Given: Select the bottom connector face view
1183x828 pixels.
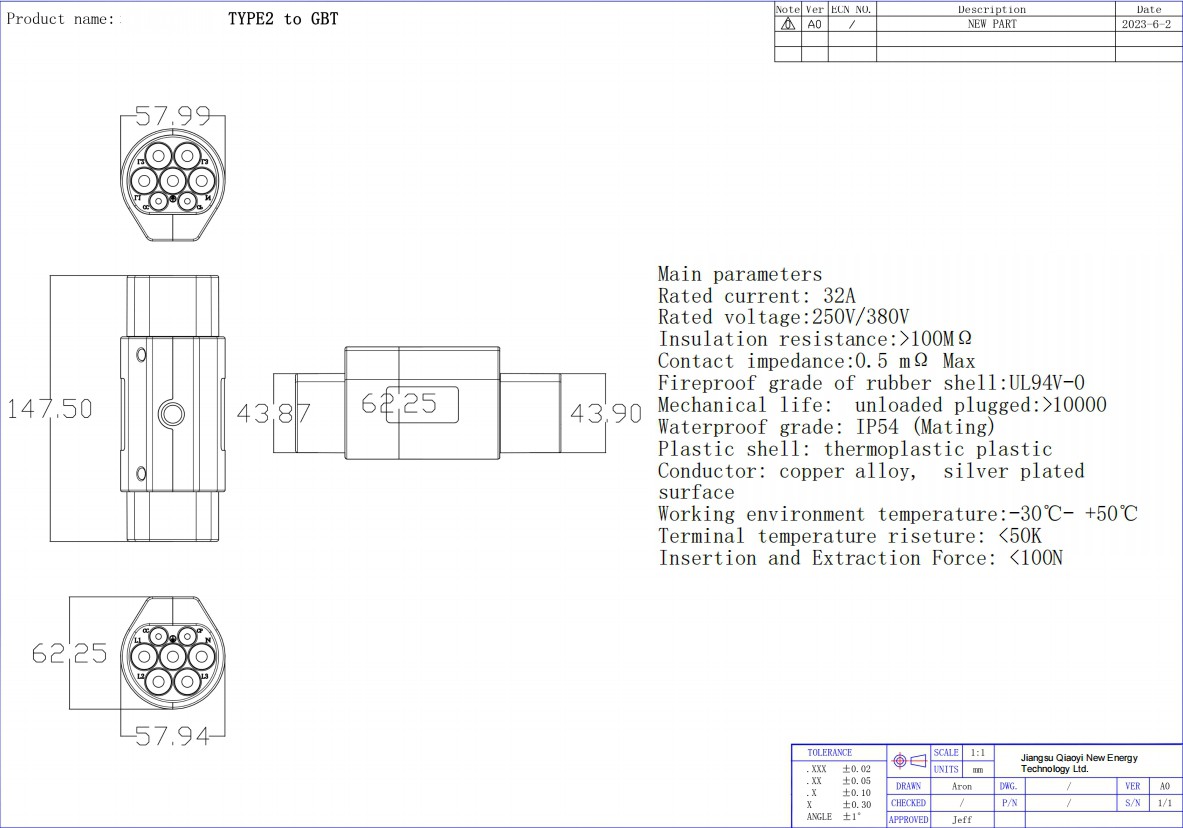Looking at the screenshot, I should tap(173, 655).
